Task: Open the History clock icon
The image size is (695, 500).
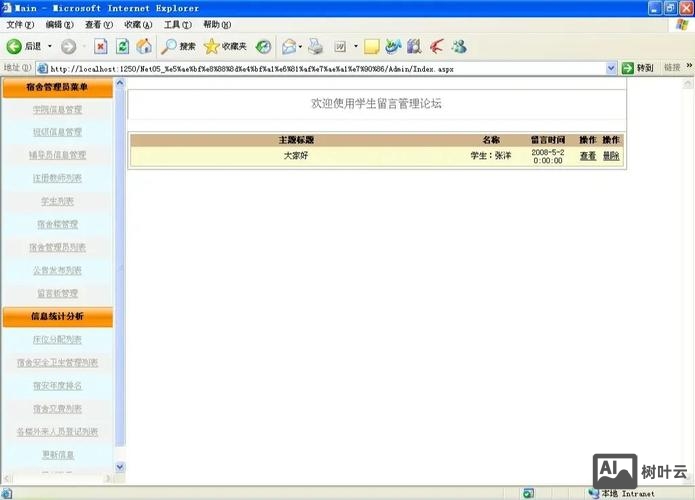Action: [263, 46]
